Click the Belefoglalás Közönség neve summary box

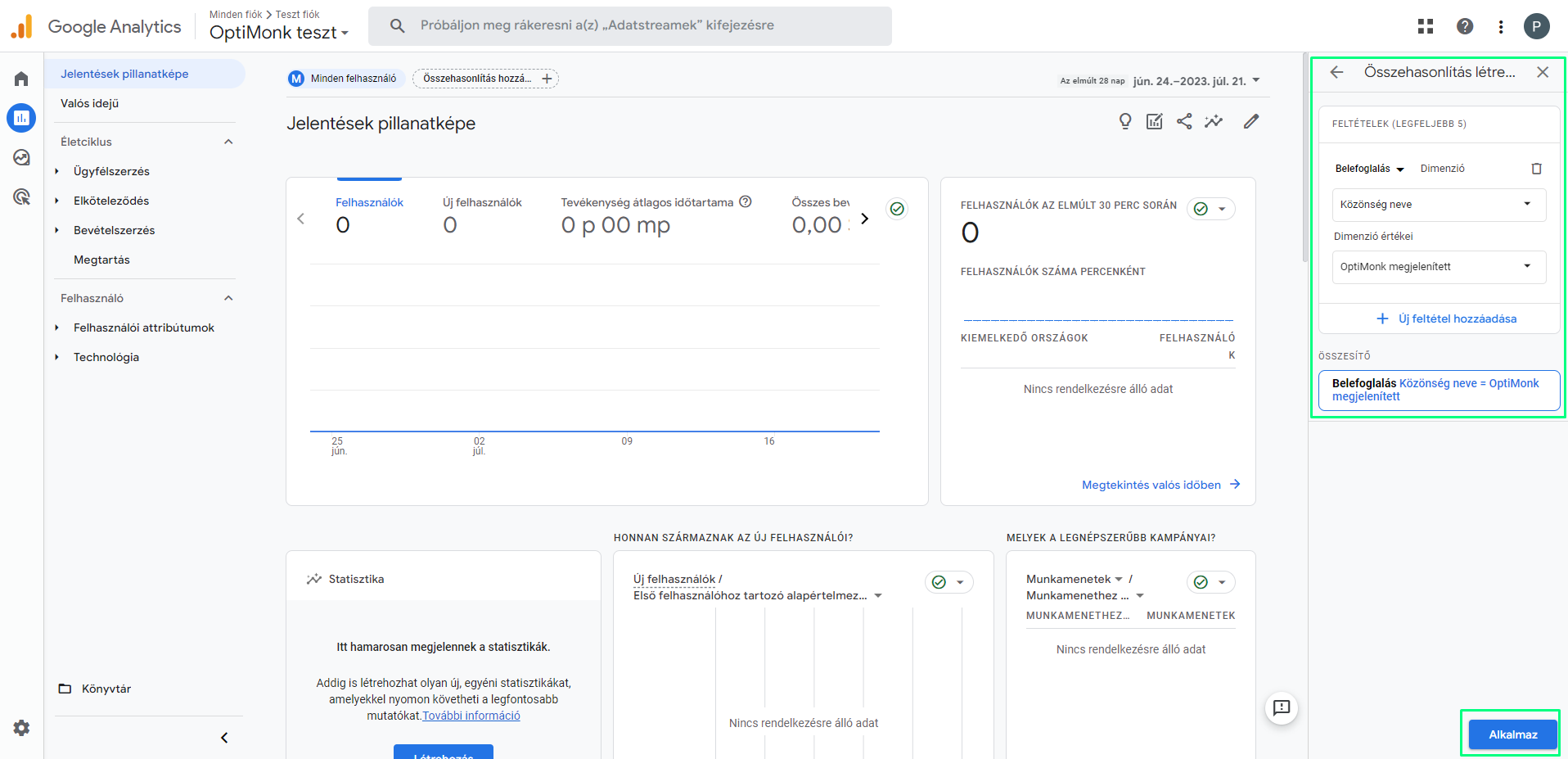[x=1439, y=390]
